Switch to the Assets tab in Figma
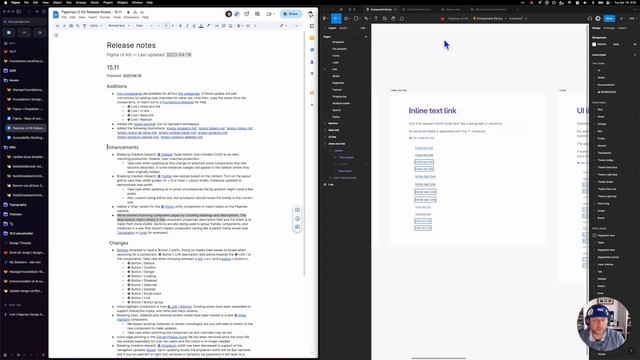 (343, 28)
